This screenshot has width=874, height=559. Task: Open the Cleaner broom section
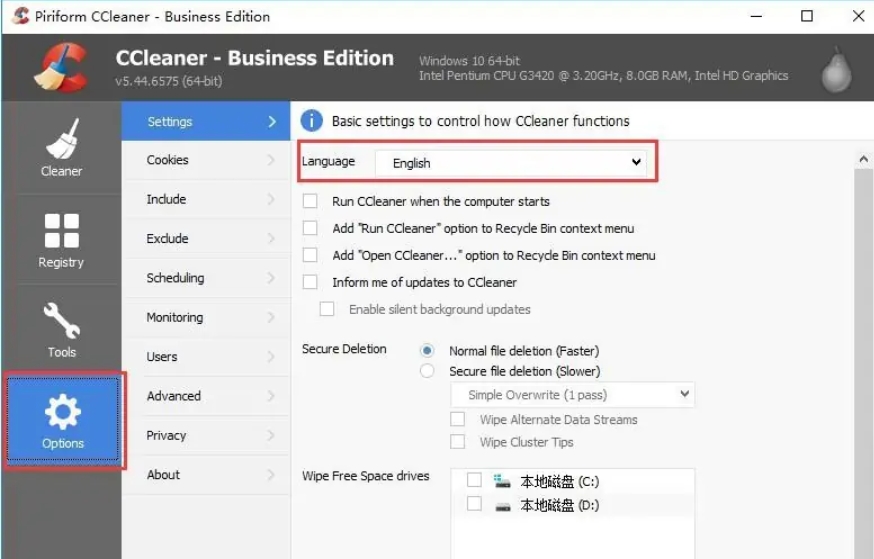[x=61, y=149]
